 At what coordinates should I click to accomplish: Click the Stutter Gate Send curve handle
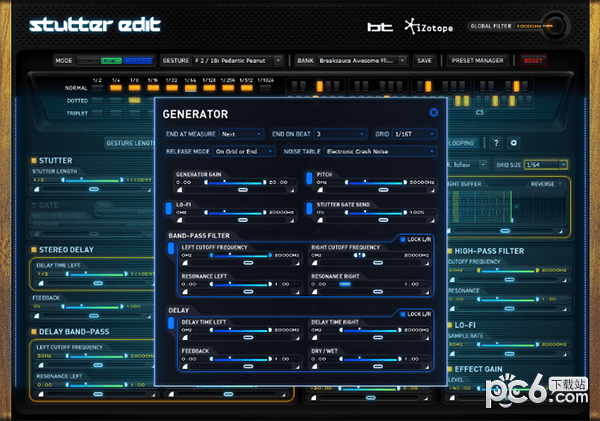coord(383,220)
